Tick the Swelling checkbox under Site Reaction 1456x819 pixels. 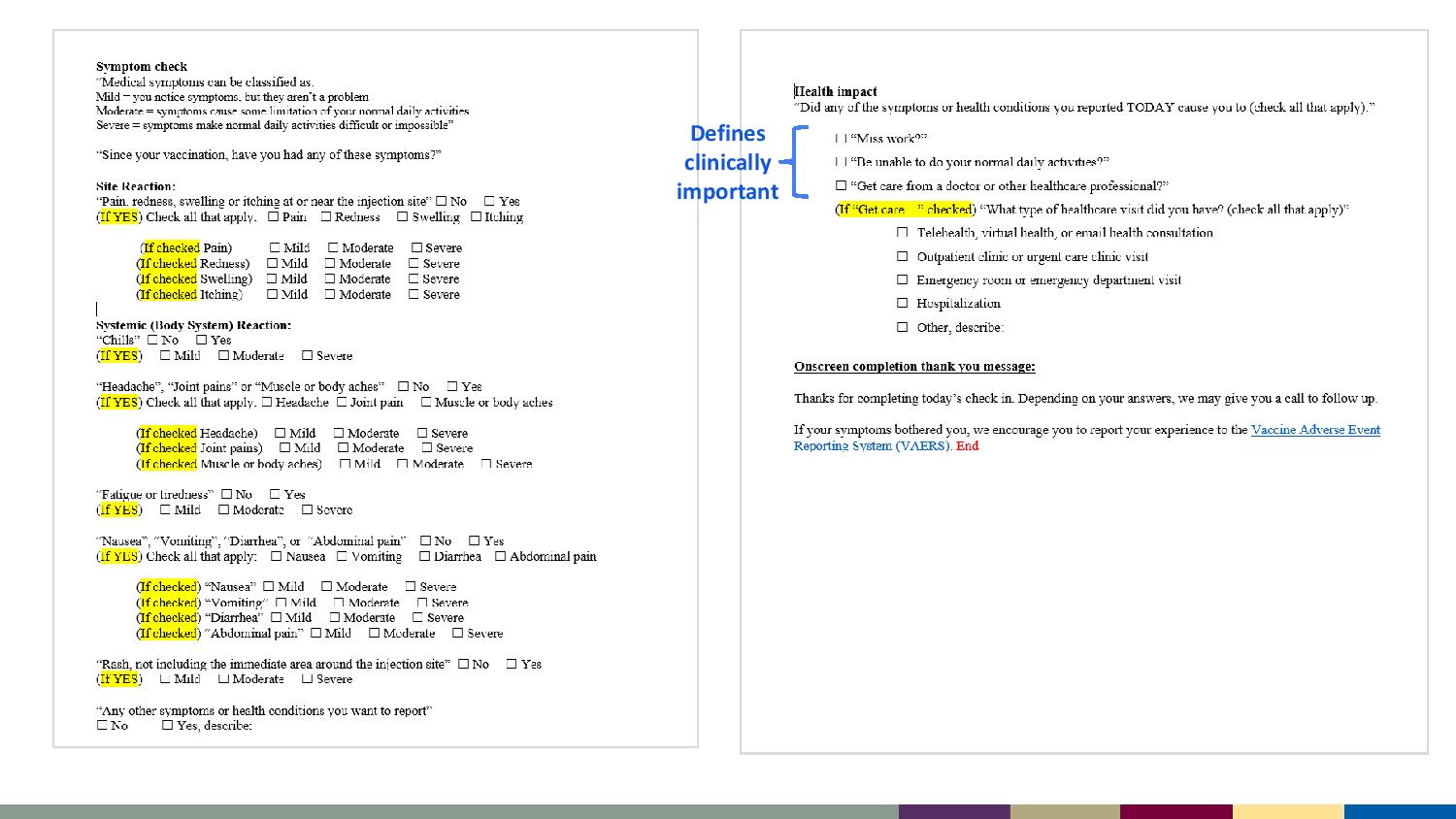tap(402, 217)
